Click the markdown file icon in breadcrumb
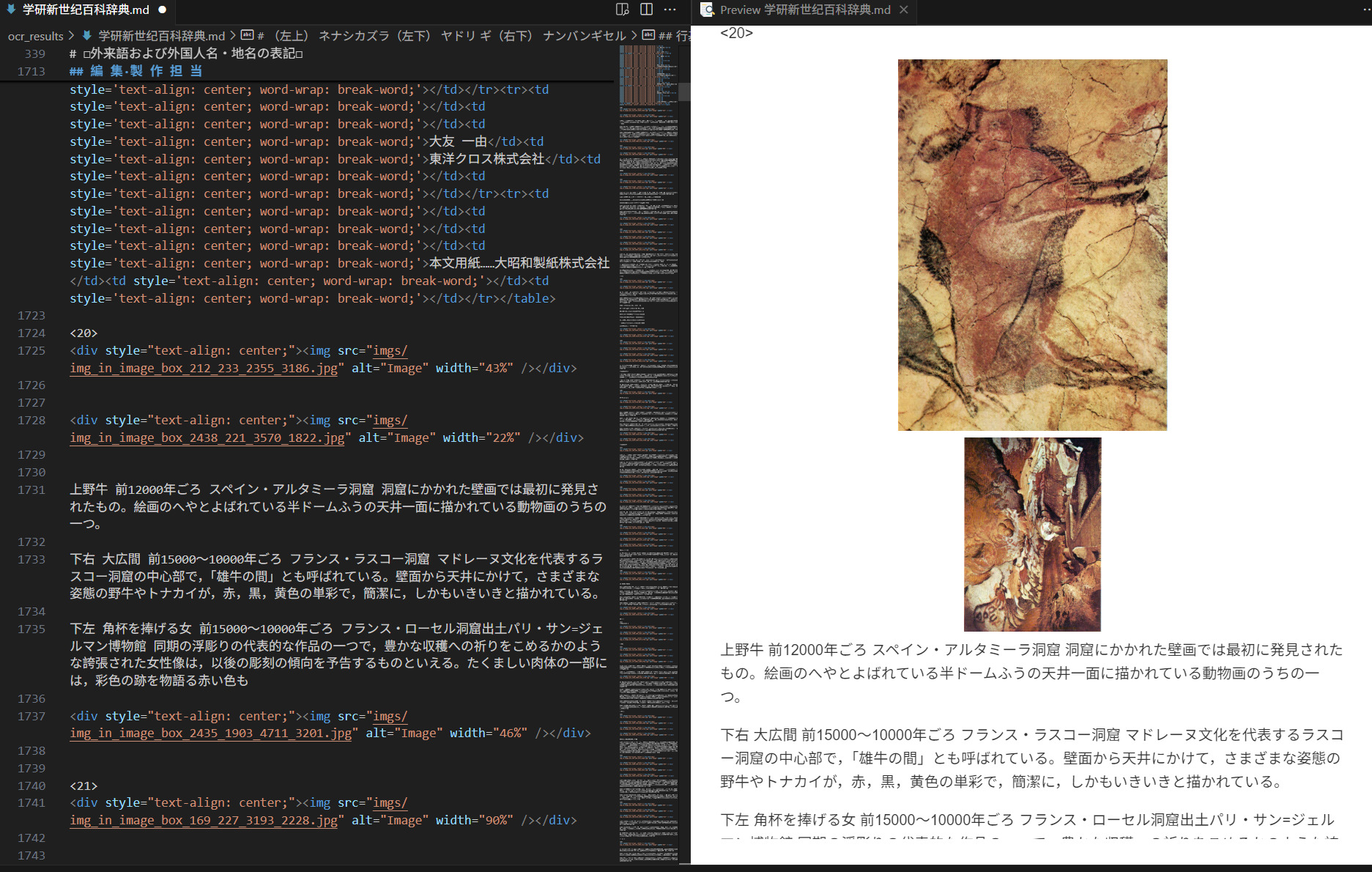This screenshot has height=872, width=1372. [x=87, y=35]
